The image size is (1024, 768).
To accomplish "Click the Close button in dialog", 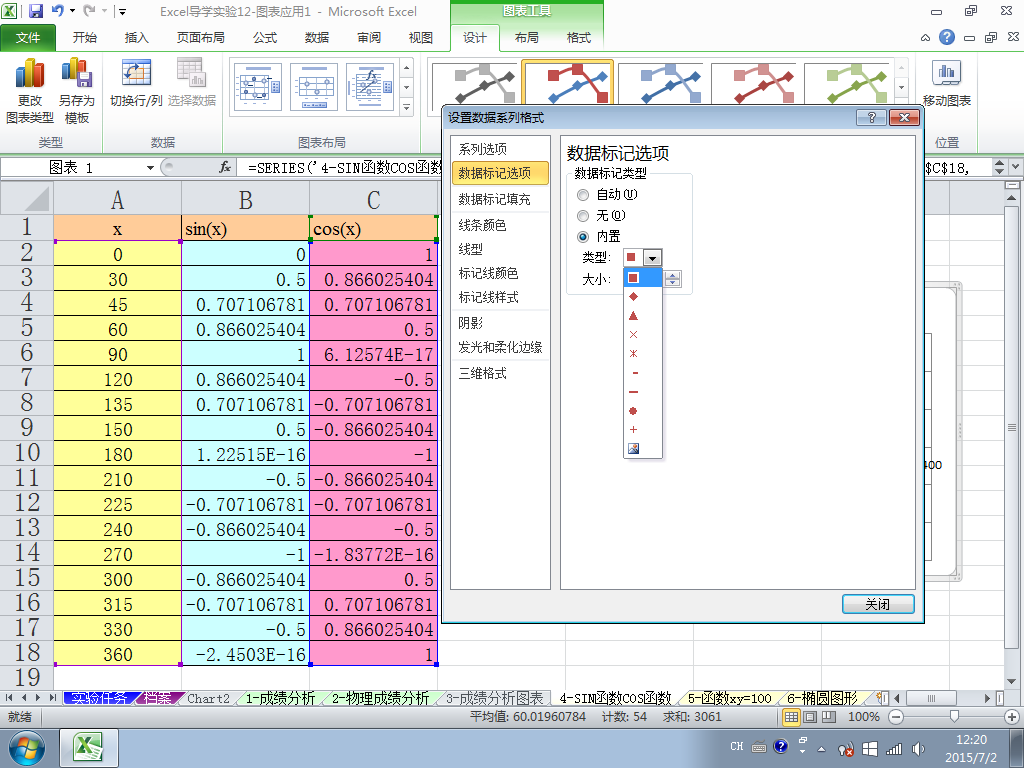I will click(878, 604).
